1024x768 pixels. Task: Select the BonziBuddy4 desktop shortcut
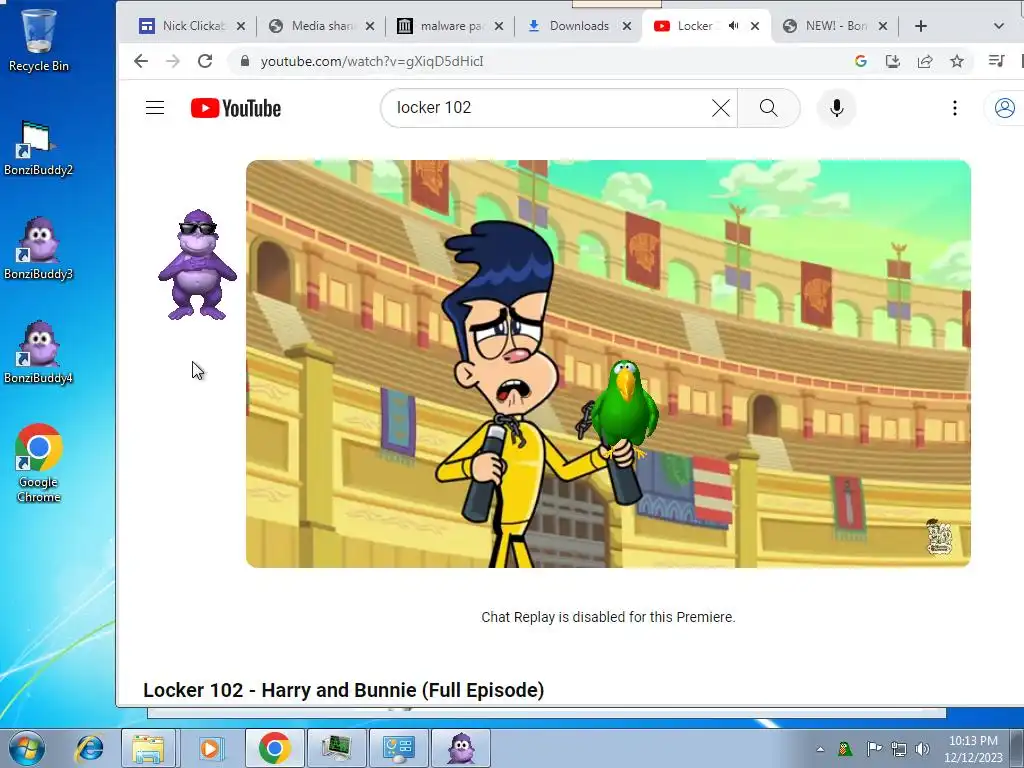39,353
